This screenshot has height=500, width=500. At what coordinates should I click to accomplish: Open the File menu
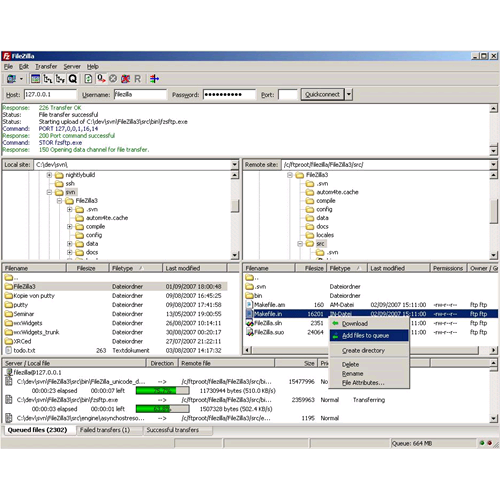[8, 67]
